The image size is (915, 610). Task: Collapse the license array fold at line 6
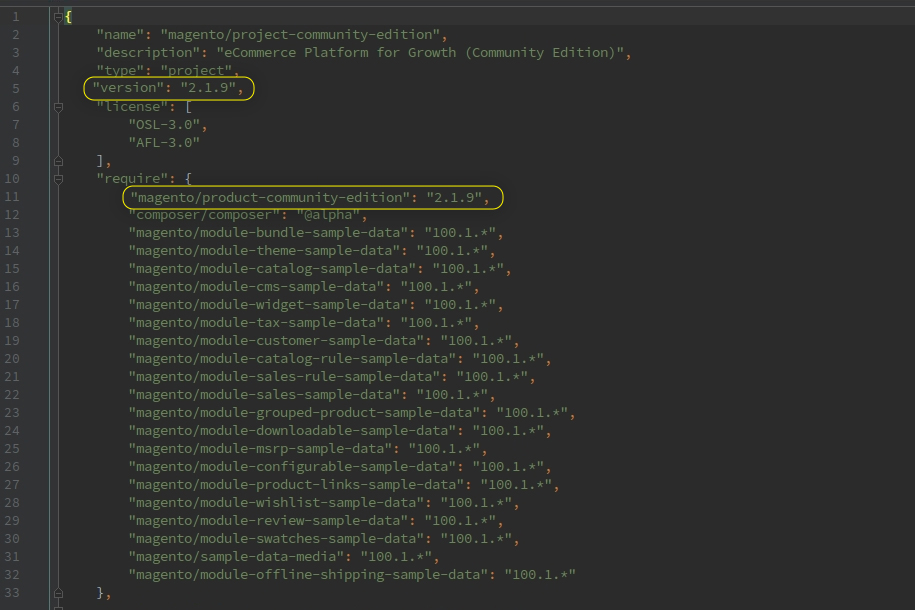click(58, 107)
